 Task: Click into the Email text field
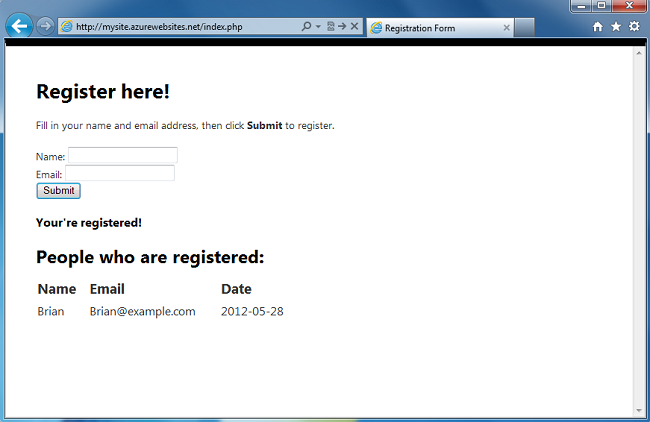(x=120, y=173)
